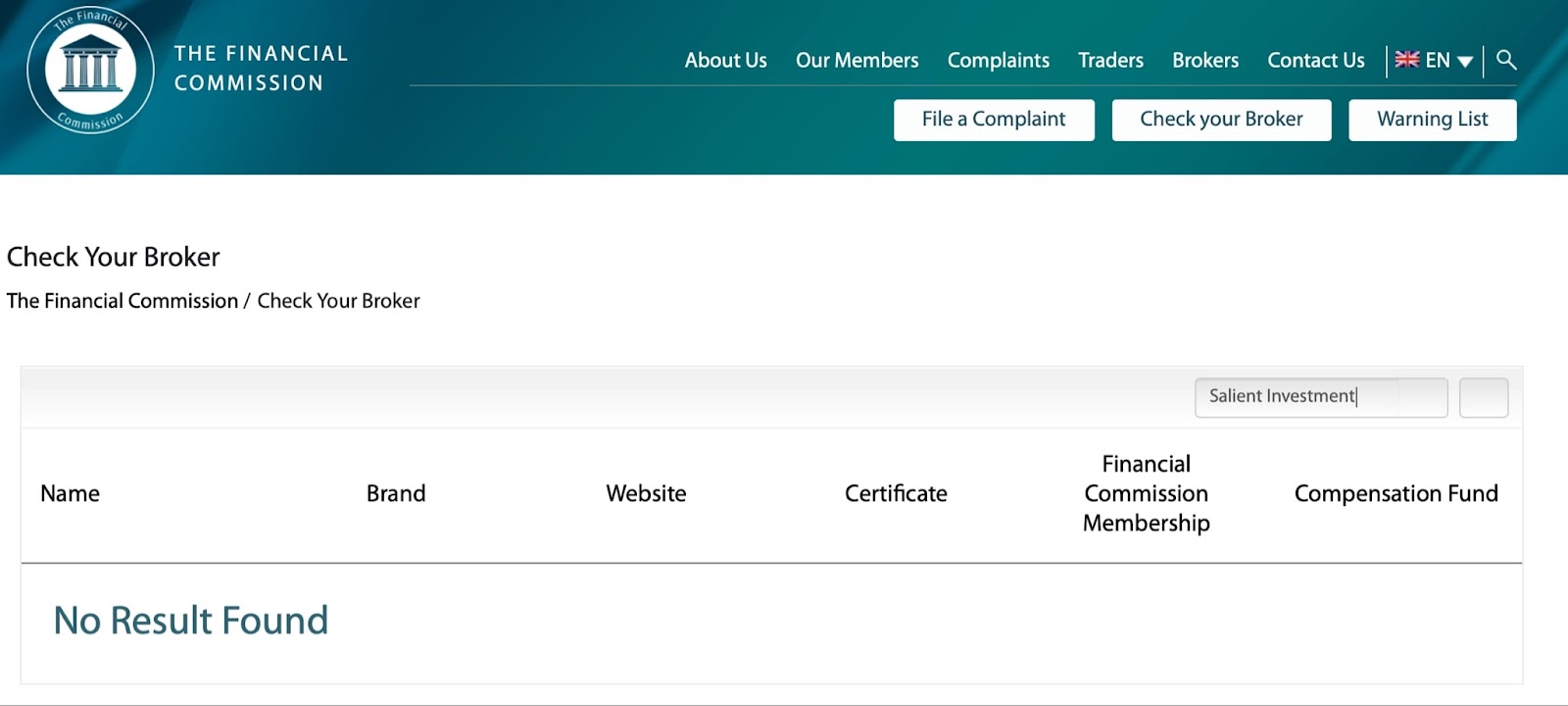Screen dimensions: 1568x706
Task: Open the Warning List button
Action: point(1432,120)
